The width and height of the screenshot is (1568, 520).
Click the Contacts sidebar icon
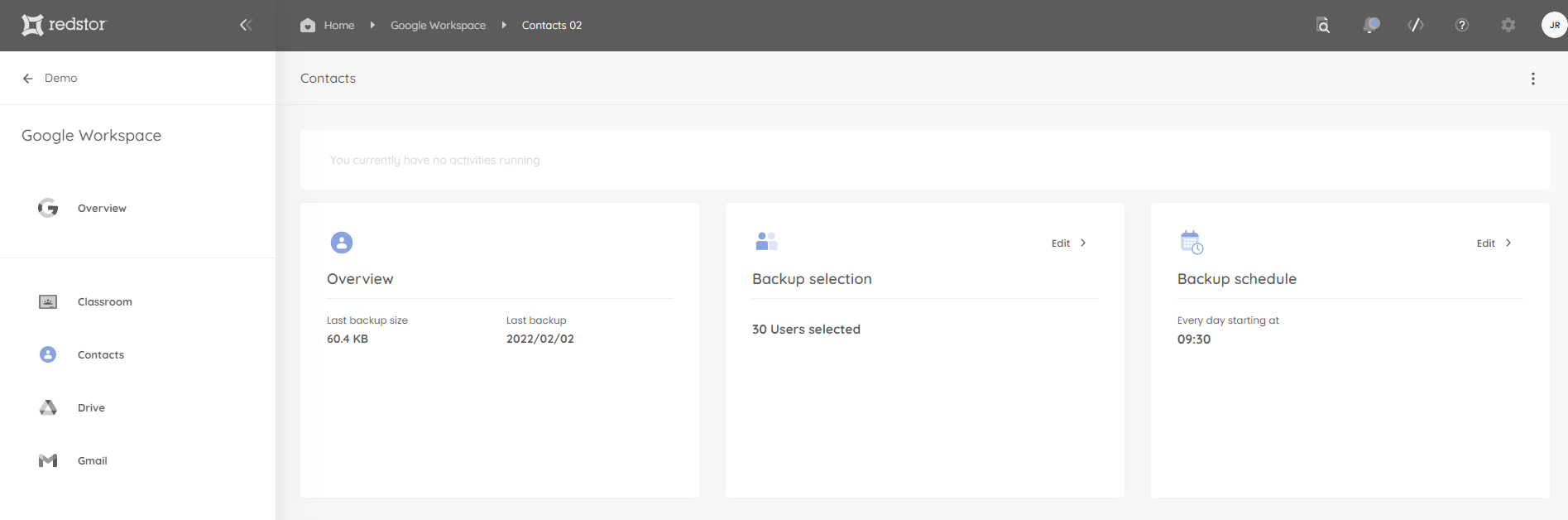point(48,354)
